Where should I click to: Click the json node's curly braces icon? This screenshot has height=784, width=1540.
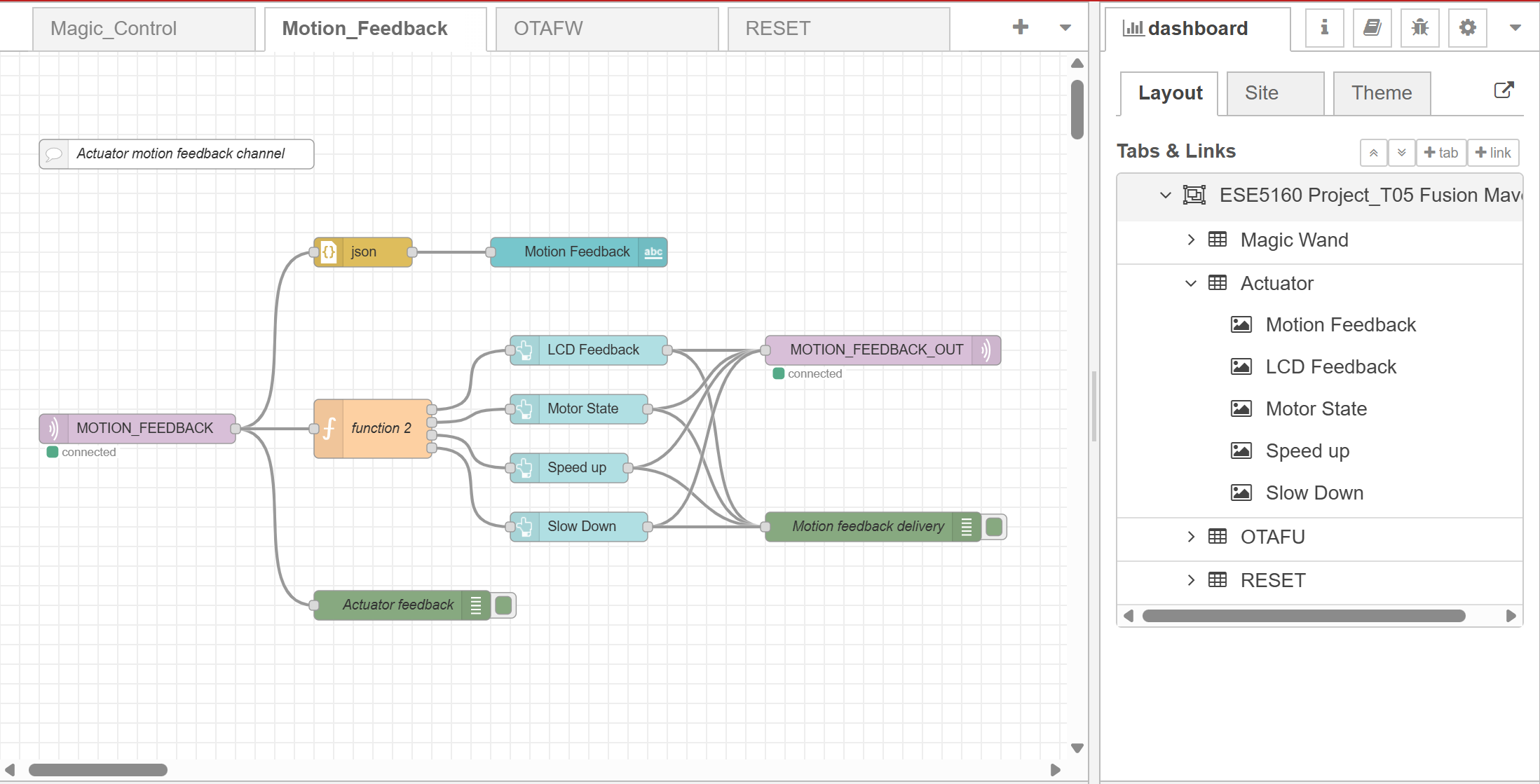coord(329,252)
